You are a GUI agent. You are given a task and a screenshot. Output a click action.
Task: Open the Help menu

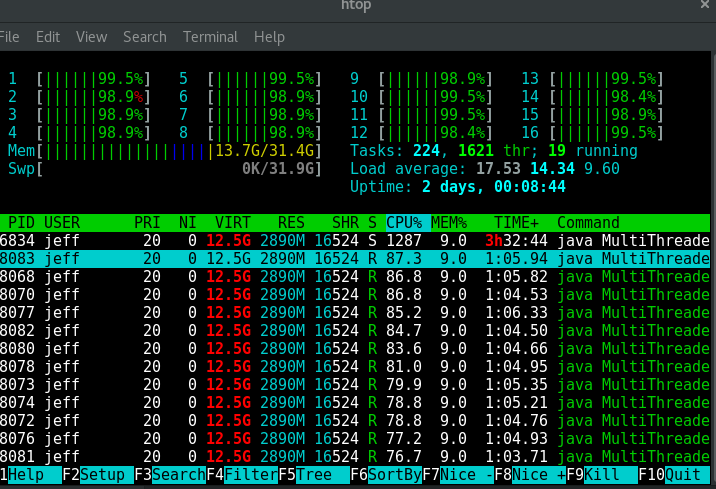tap(269, 36)
